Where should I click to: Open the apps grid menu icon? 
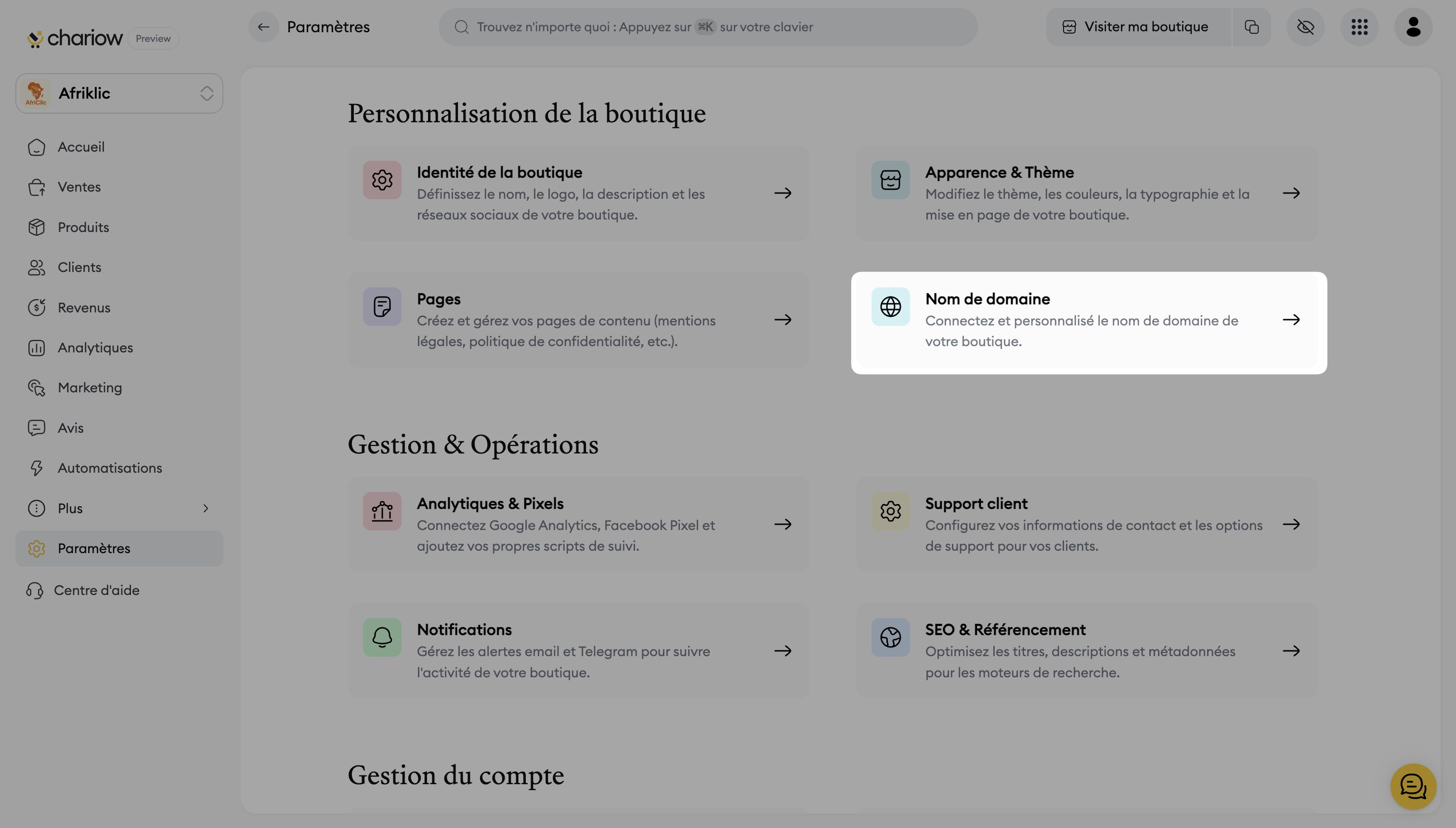point(1359,27)
